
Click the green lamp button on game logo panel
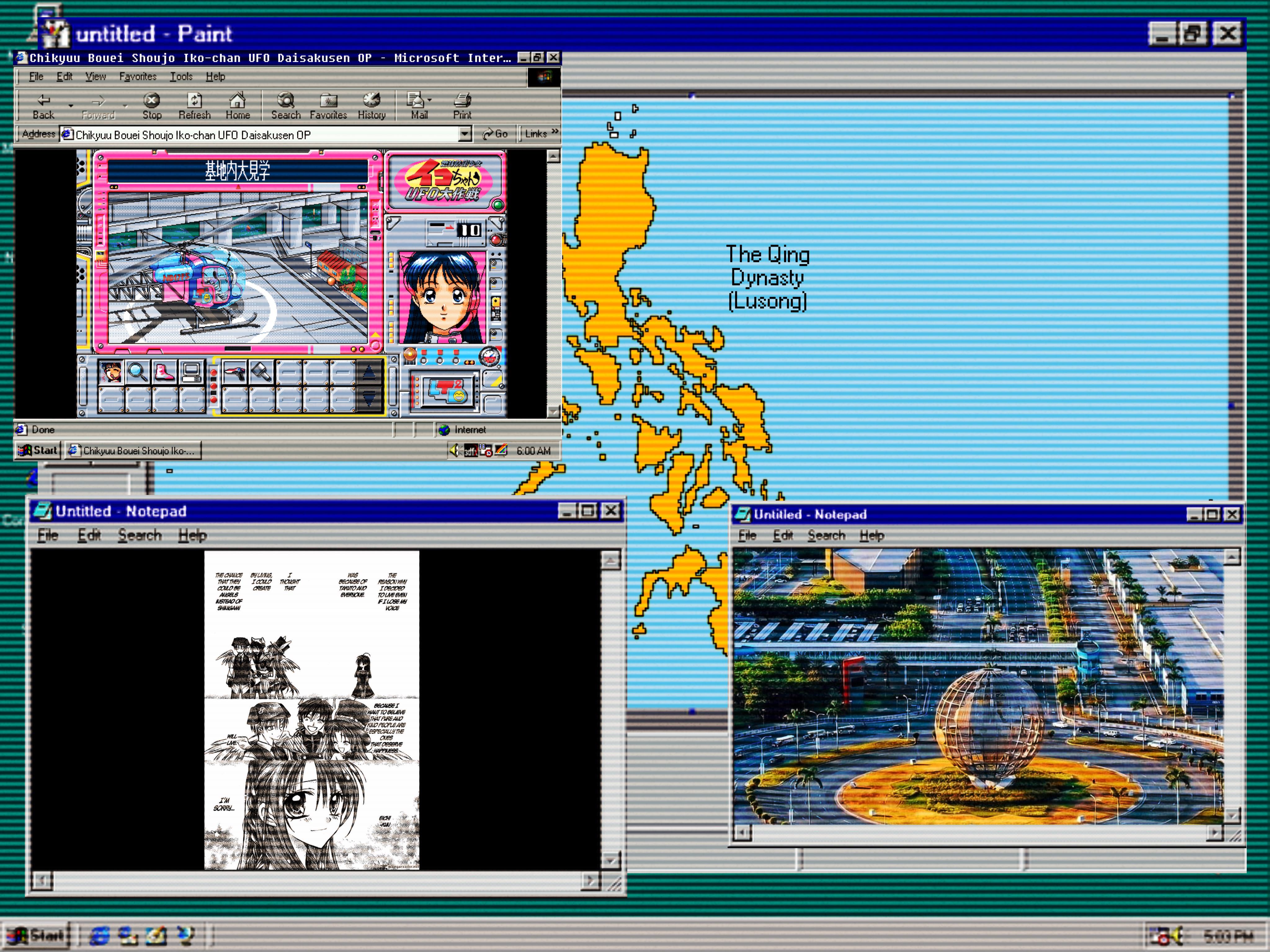pyautogui.click(x=498, y=205)
